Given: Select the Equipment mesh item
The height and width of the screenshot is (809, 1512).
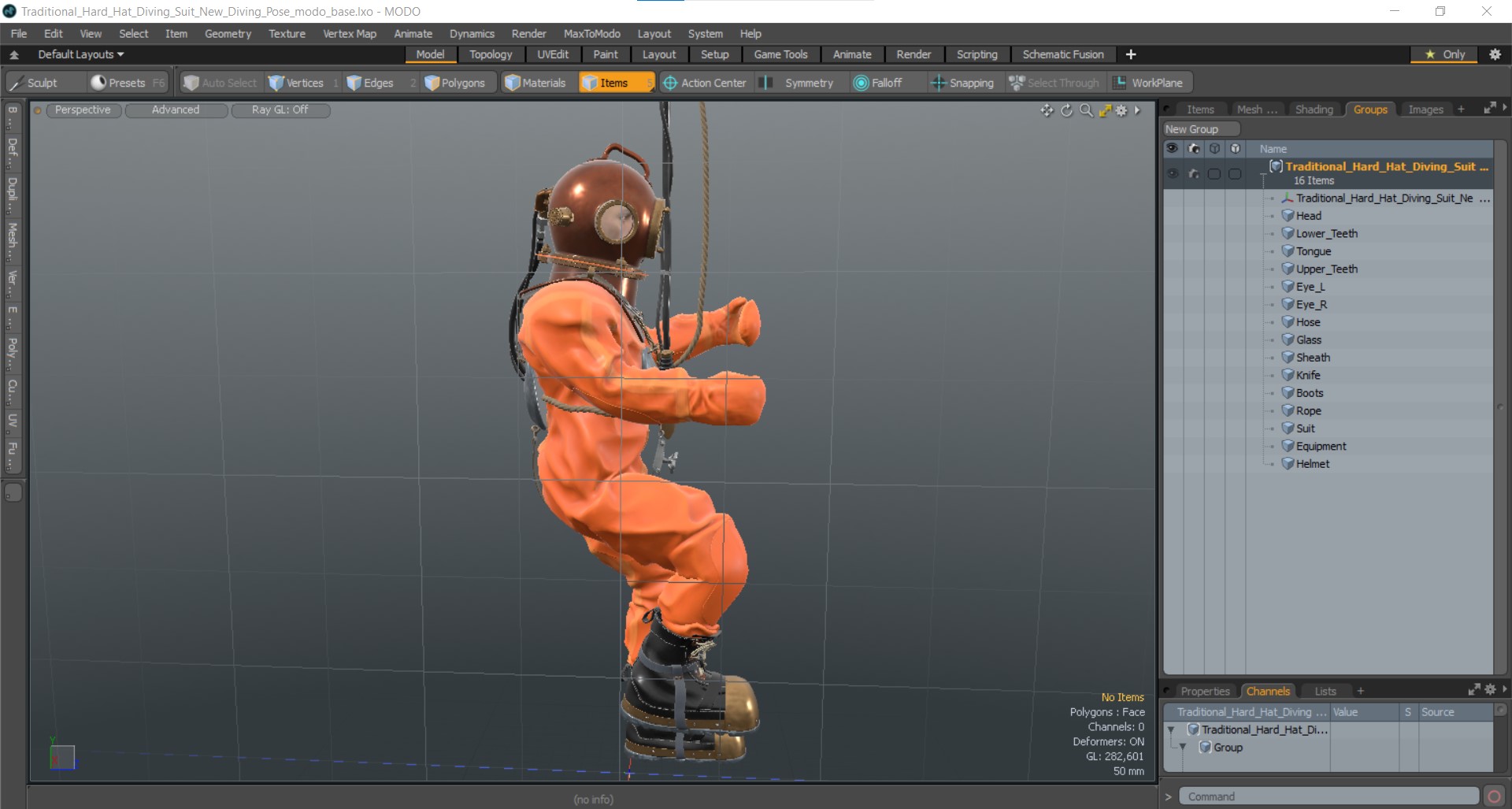Looking at the screenshot, I should [1321, 447].
